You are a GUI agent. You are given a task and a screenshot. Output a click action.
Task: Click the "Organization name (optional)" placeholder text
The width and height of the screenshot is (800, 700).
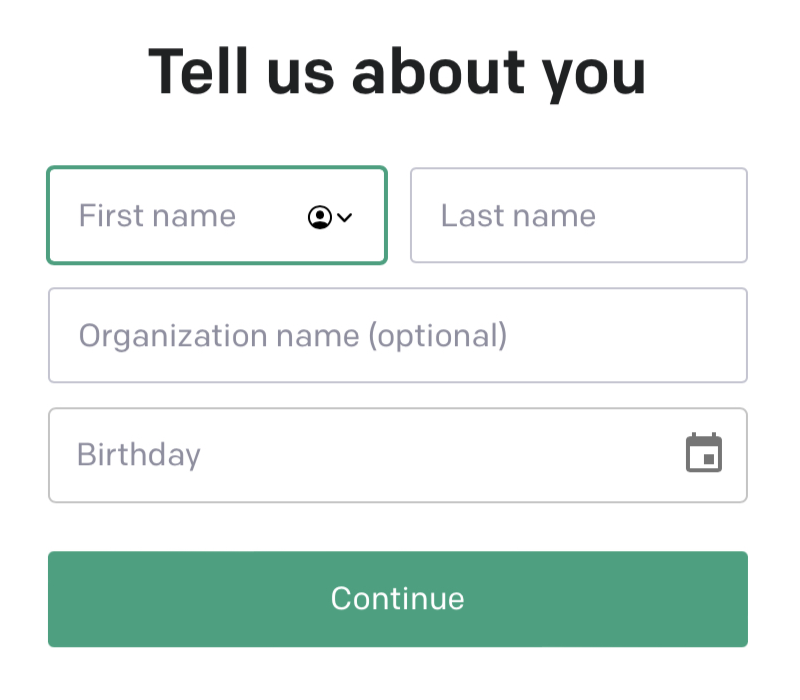pos(293,336)
